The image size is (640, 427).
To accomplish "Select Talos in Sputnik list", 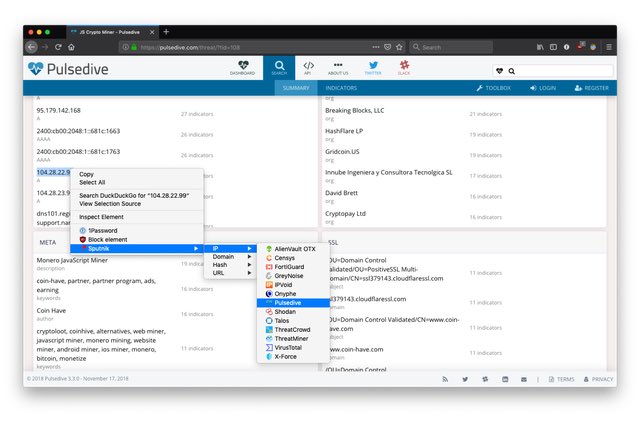I will (x=293, y=320).
